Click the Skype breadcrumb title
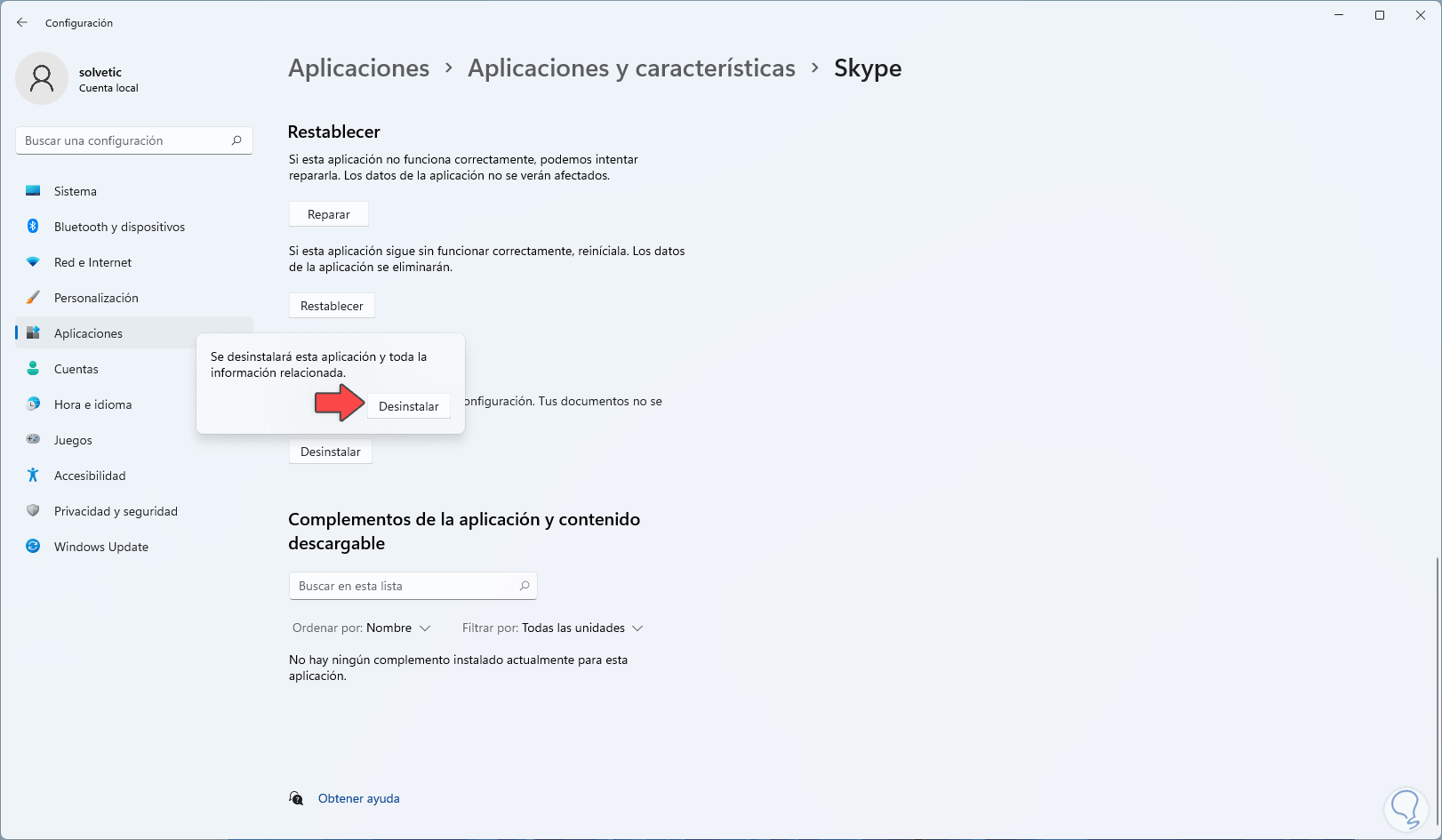The width and height of the screenshot is (1442, 840). click(868, 68)
